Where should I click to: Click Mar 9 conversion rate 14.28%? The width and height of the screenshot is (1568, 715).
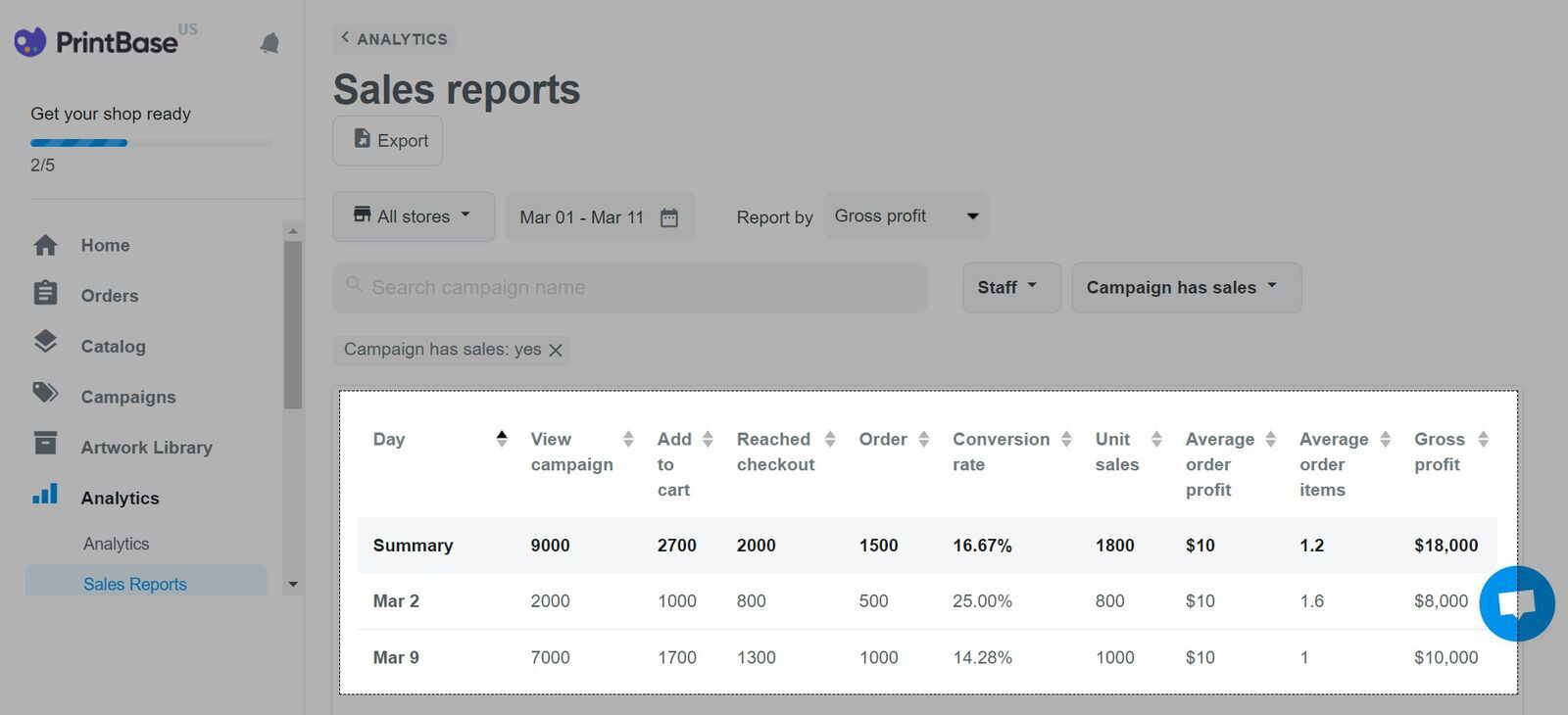(982, 658)
